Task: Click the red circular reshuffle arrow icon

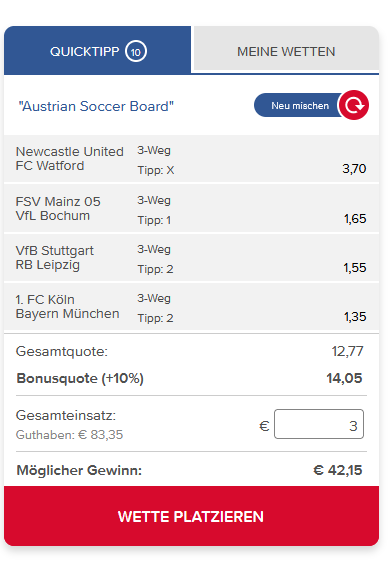Action: (x=353, y=105)
